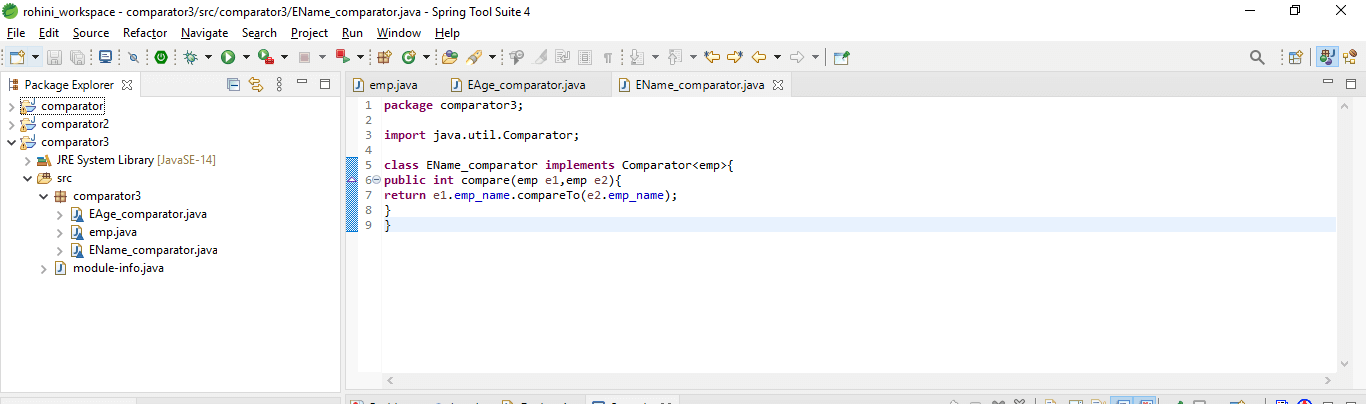Click Collapse All in Package Explorer

coord(233,85)
